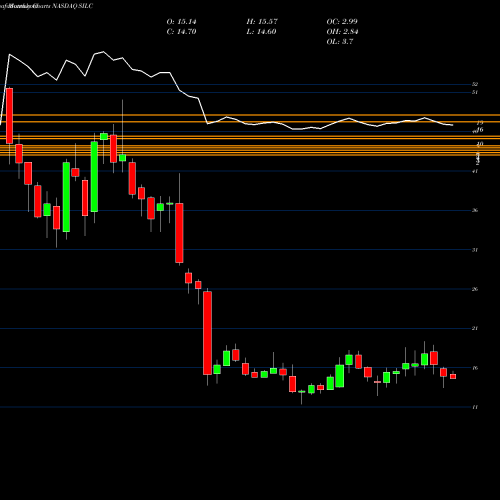500x500 pixels.
Task: Click the 36 price axis label
Action: (475, 210)
